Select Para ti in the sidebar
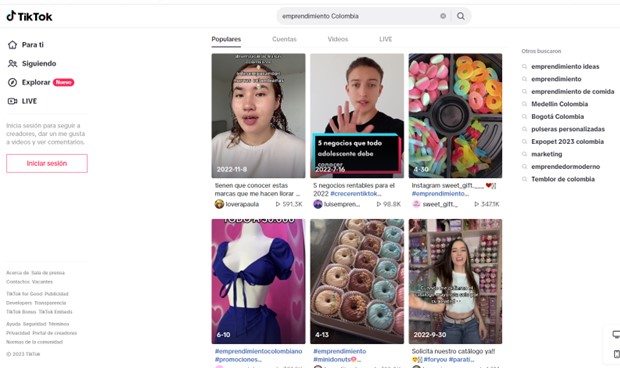This screenshot has width=620, height=368. click(x=33, y=45)
